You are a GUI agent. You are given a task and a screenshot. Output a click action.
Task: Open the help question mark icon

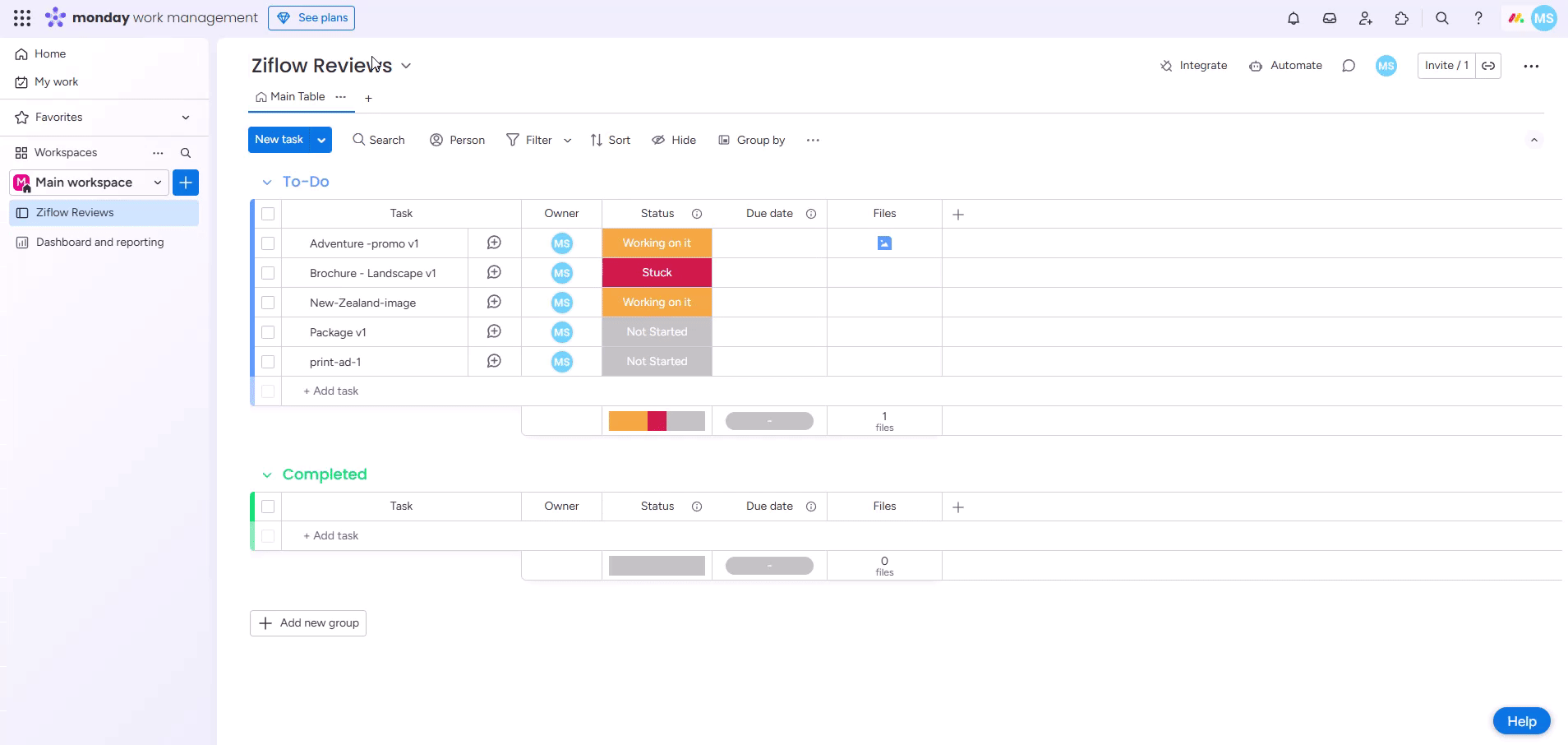(x=1478, y=18)
